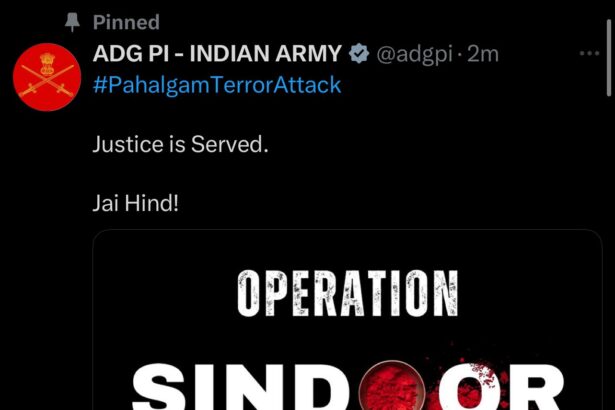The height and width of the screenshot is (410, 615).
Task: Click the crossed swords emblem in the avatar
Action: tap(47, 81)
